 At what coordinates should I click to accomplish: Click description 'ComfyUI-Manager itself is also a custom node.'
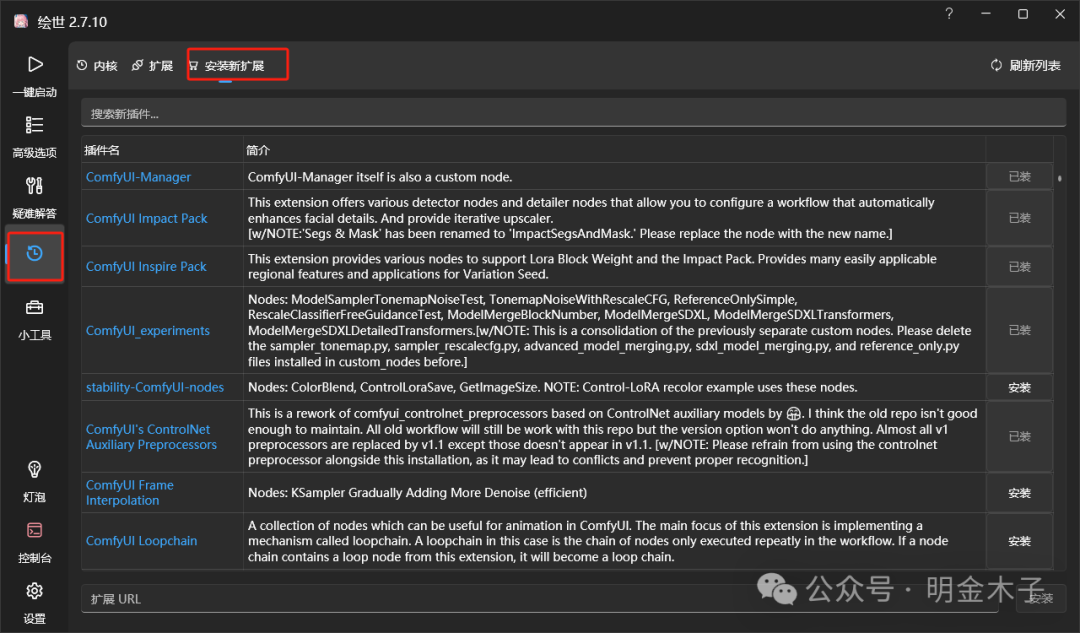380,177
